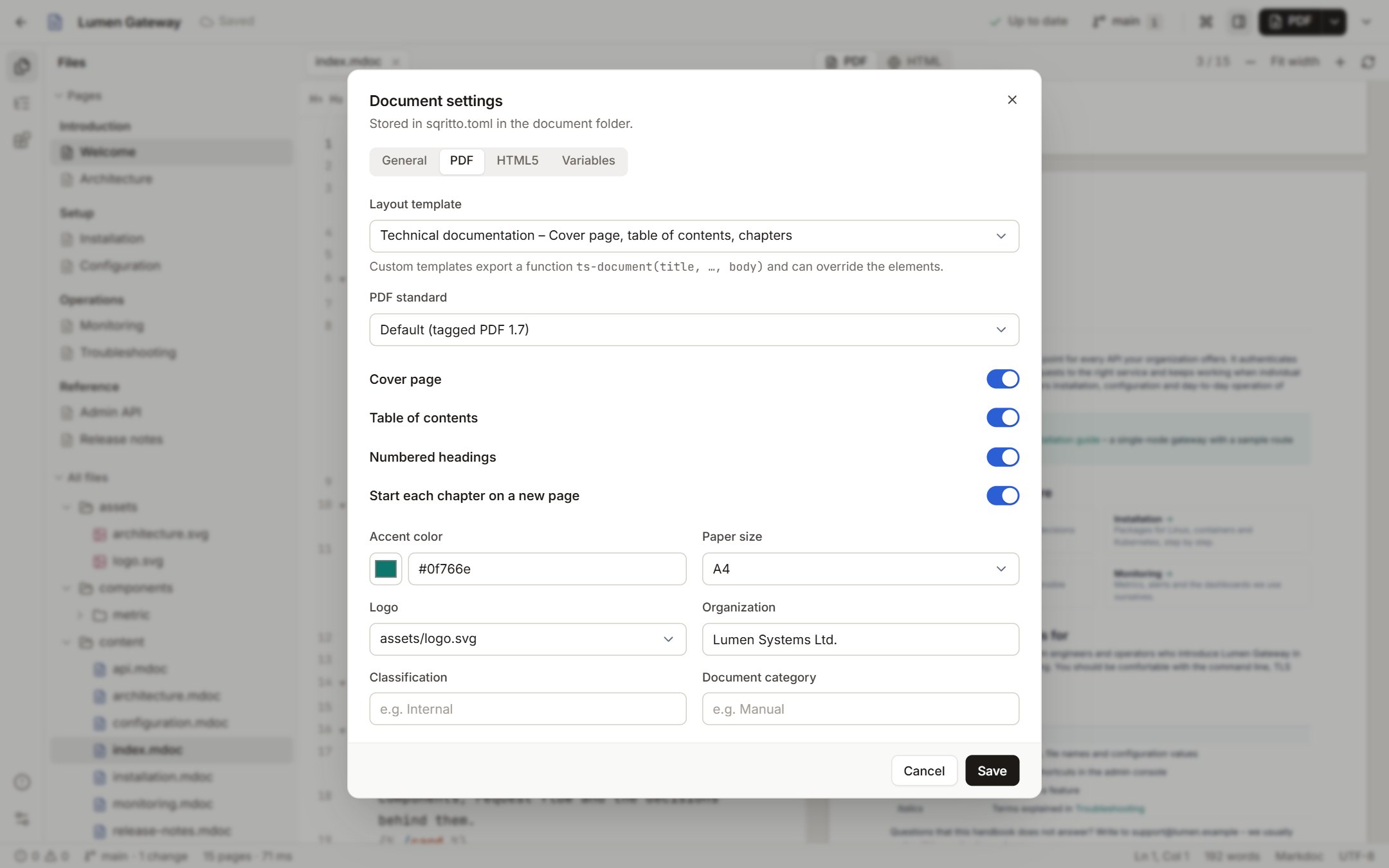Save the document settings
This screenshot has width=1389, height=868.
[992, 771]
